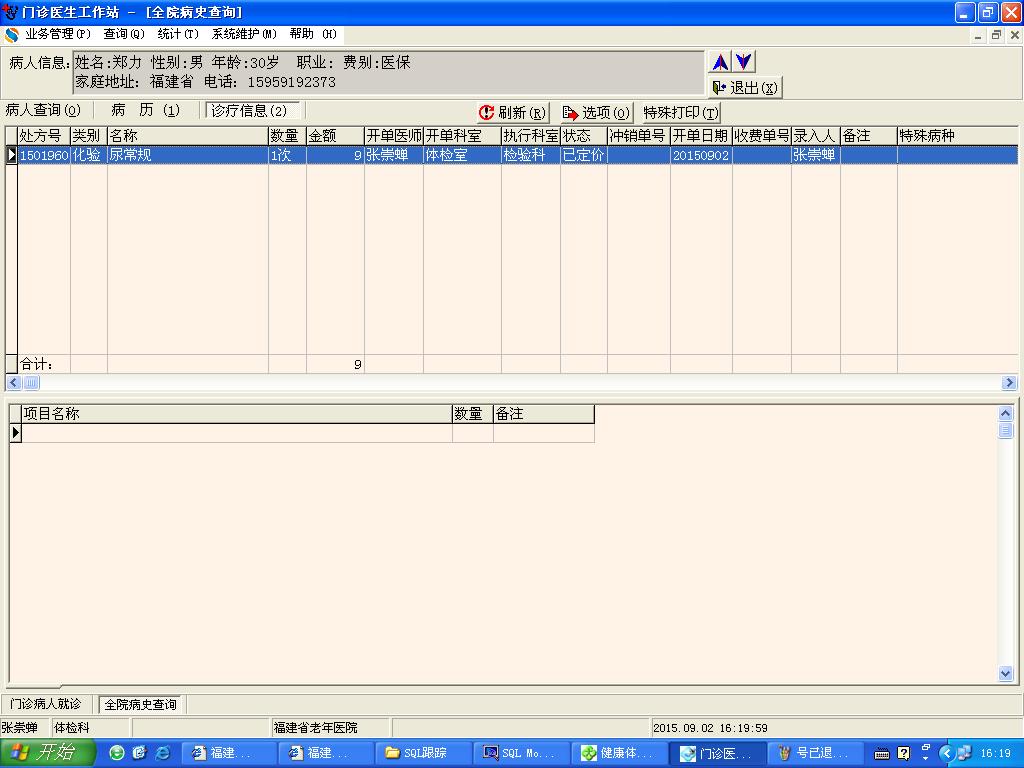
Task: Sort by the 类别 column header
Action: point(88,136)
